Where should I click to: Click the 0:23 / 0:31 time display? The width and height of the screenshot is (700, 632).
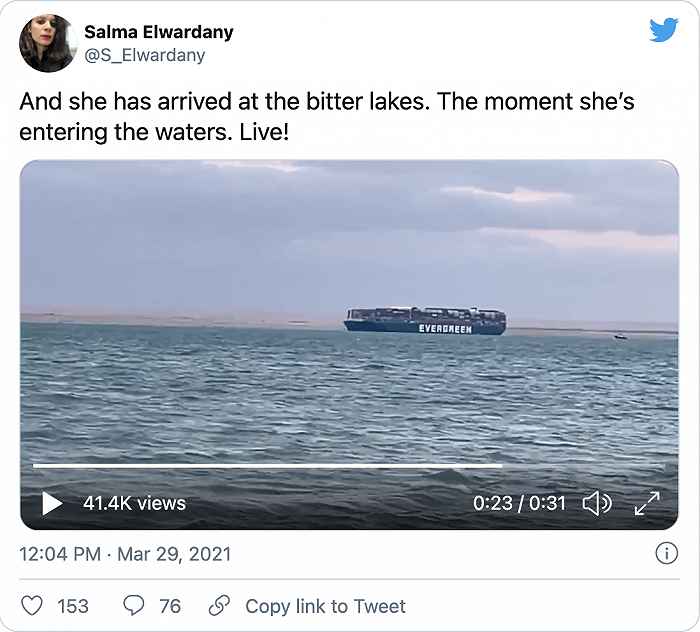click(x=520, y=503)
